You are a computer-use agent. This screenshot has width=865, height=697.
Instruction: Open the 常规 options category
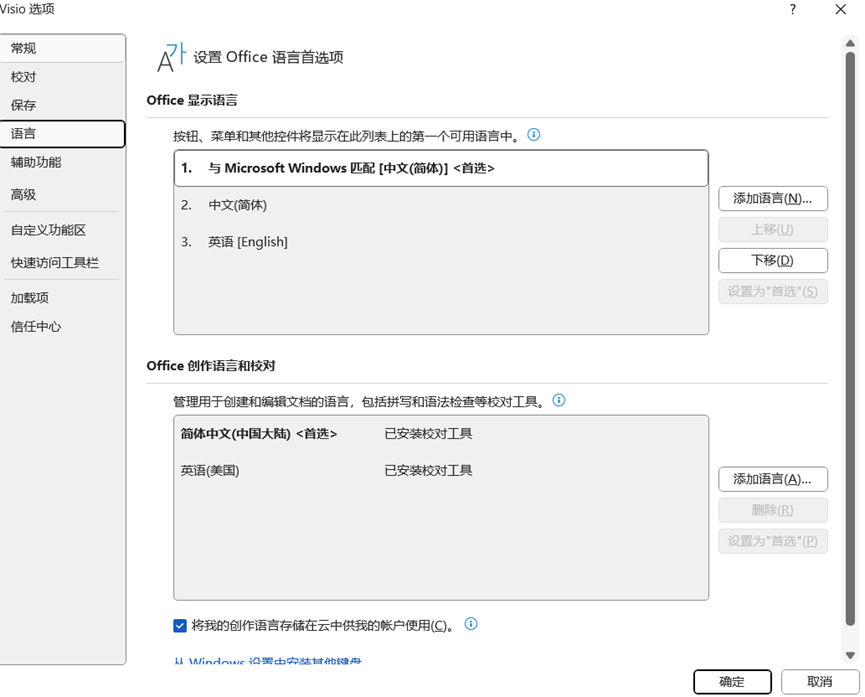62,49
